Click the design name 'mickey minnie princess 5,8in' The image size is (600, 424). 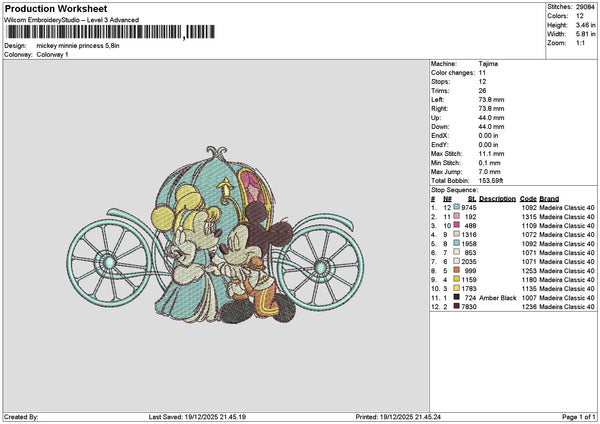click(78, 46)
